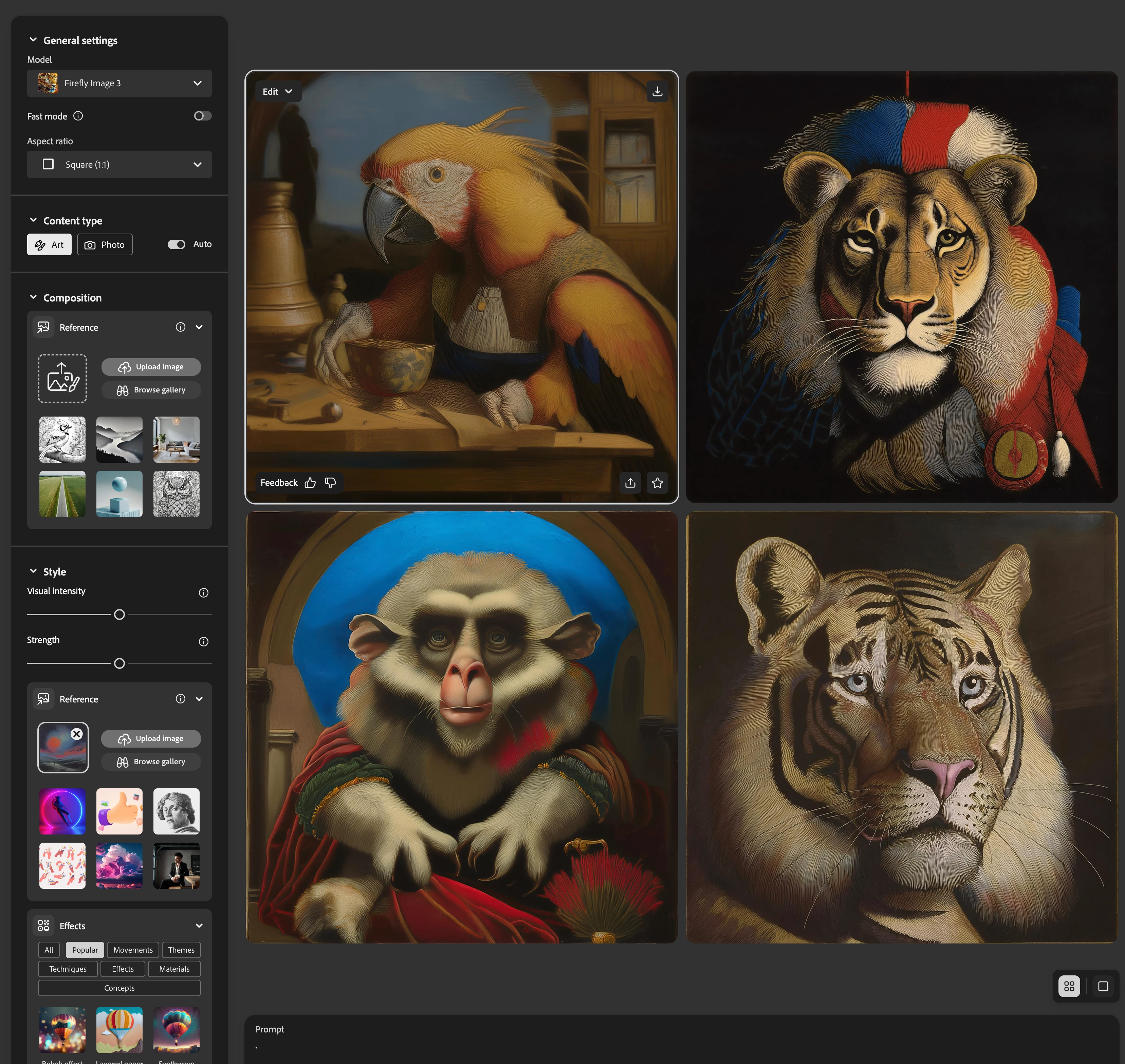Click Upload image in Composition reference
Viewport: 1125px width, 1064px height.
point(151,367)
